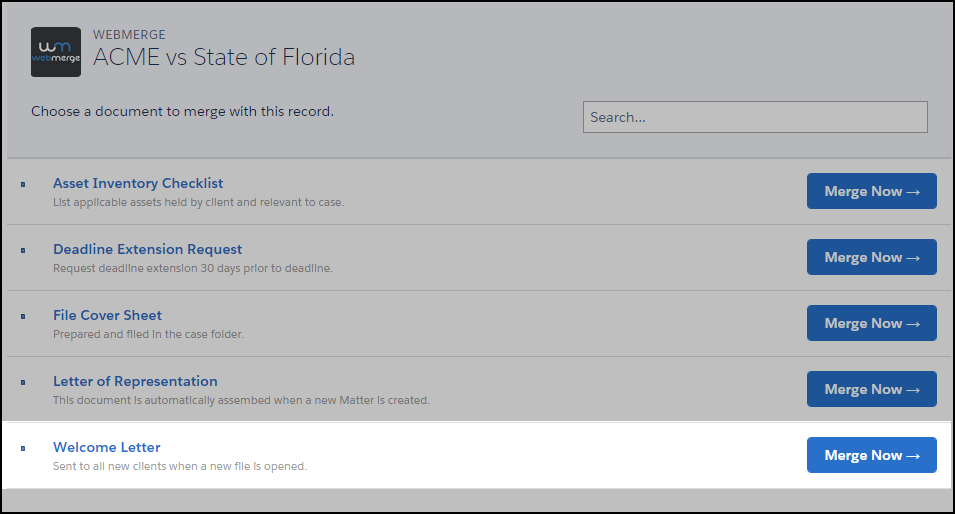Viewport: 955px width, 514px height.
Task: Hit Merge Now for File Cover Sheet
Action: [871, 323]
